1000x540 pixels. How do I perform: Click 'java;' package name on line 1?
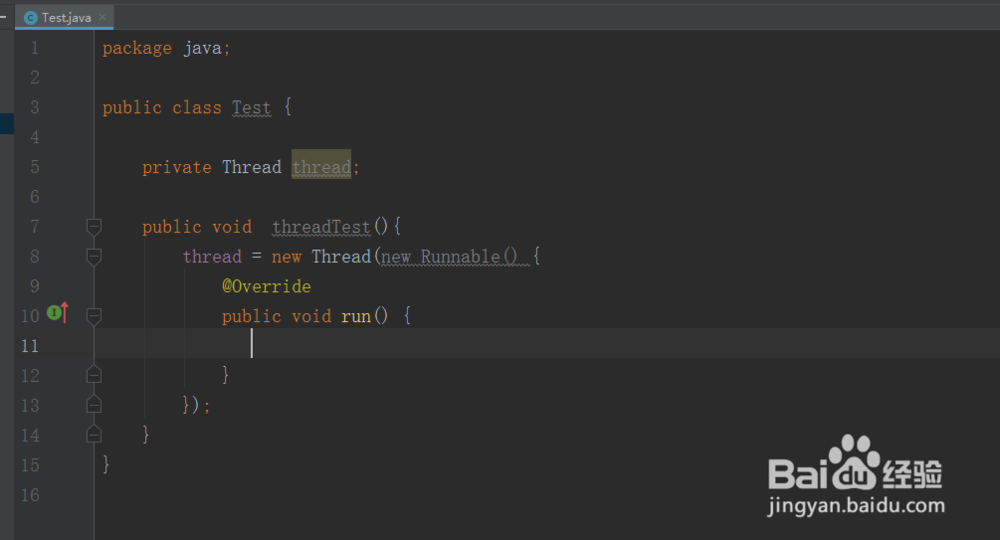point(207,48)
